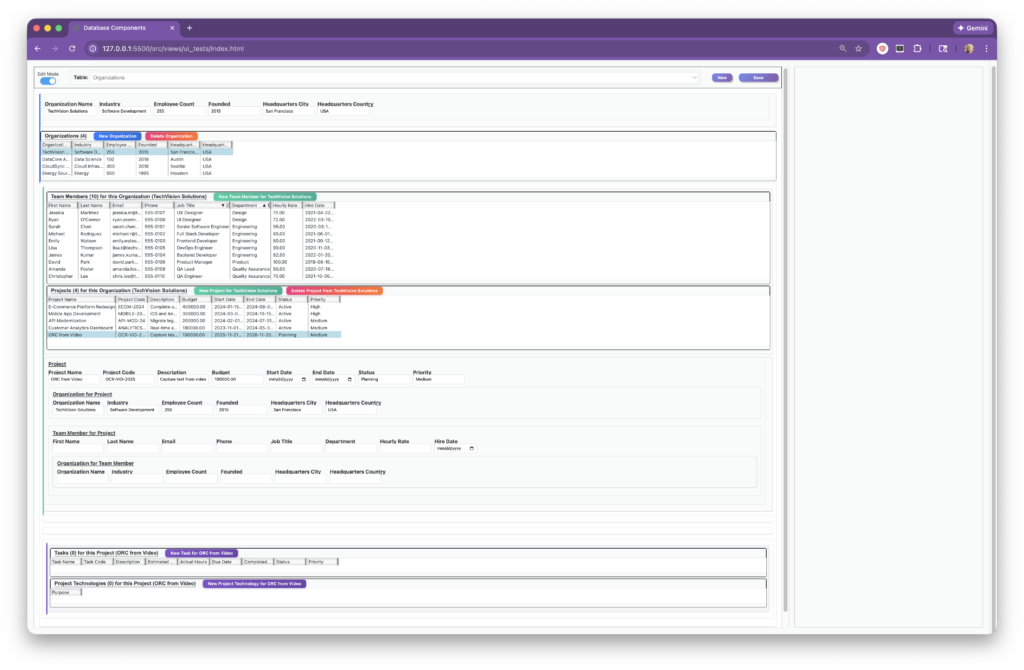Screen dimensions: 1024x670
Task: Open the Start Date calendar picker icon
Action: [x=303, y=380]
